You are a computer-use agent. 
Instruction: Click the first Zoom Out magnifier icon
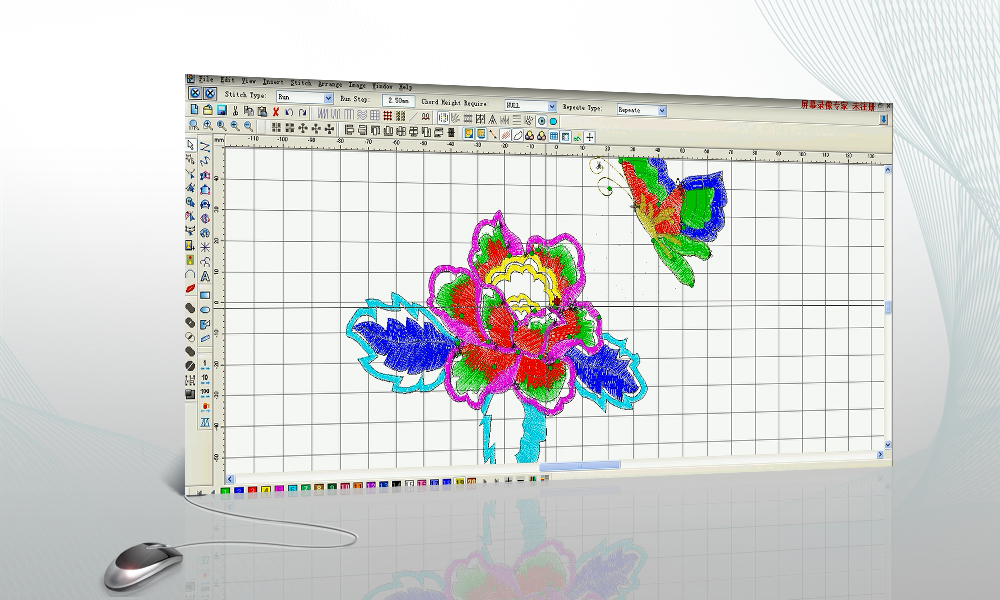[x=235, y=126]
